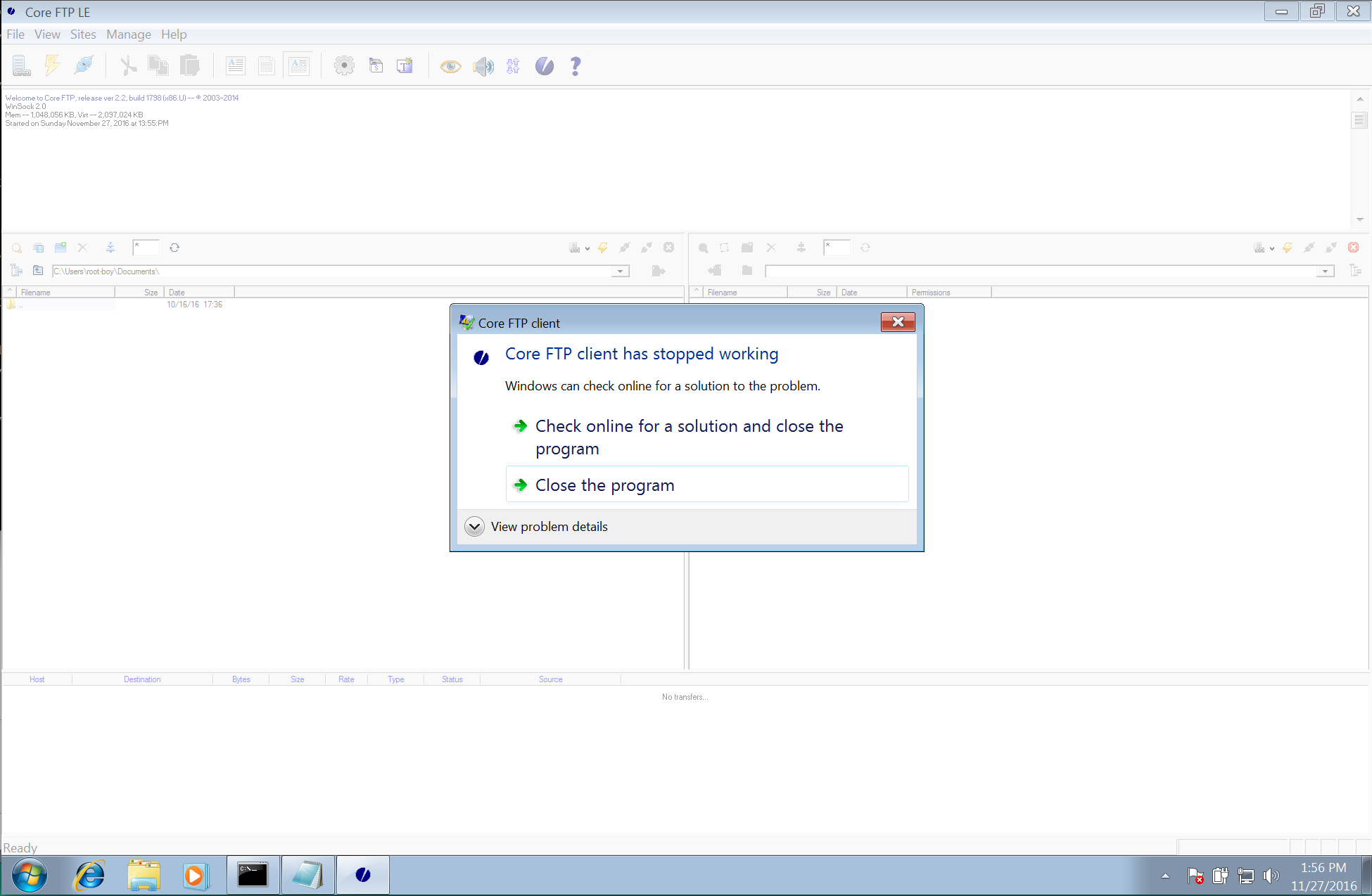1372x896 pixels.
Task: Click the Core FTP logo icon in toolbar
Action: pyautogui.click(x=545, y=66)
